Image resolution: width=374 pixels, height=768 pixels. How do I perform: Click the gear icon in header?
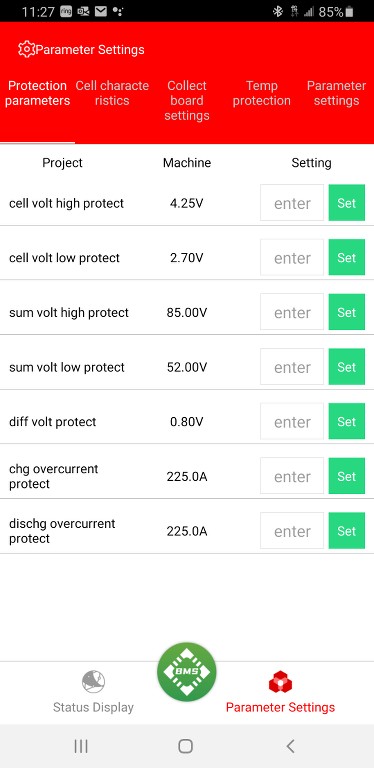pyautogui.click(x=26, y=49)
